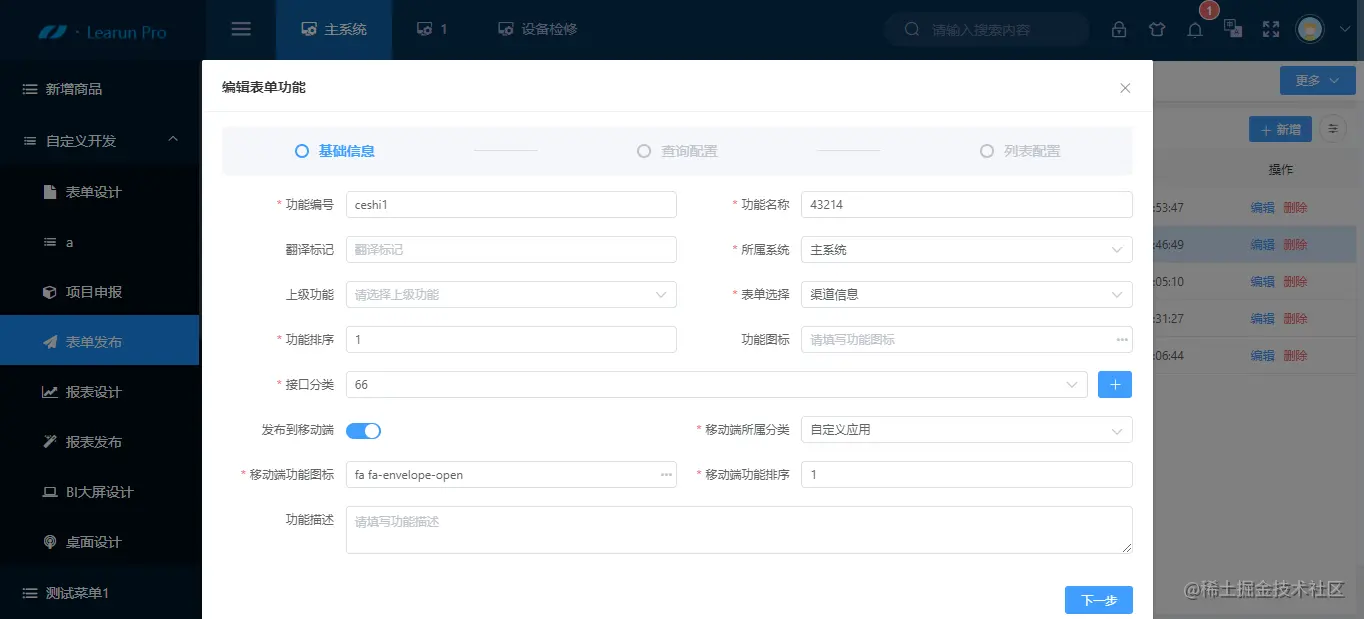1364x619 pixels.
Task: Switch language using the translation icon
Action: click(x=1233, y=29)
